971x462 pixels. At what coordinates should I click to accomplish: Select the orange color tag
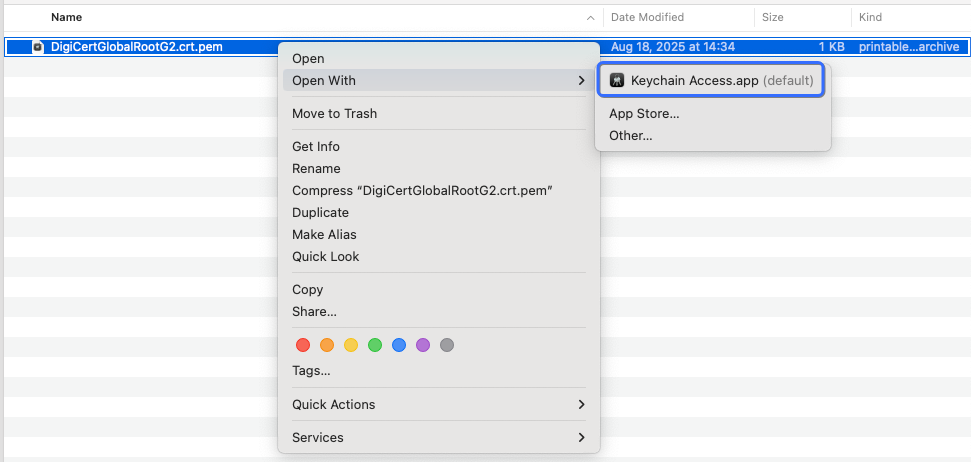(x=327, y=345)
